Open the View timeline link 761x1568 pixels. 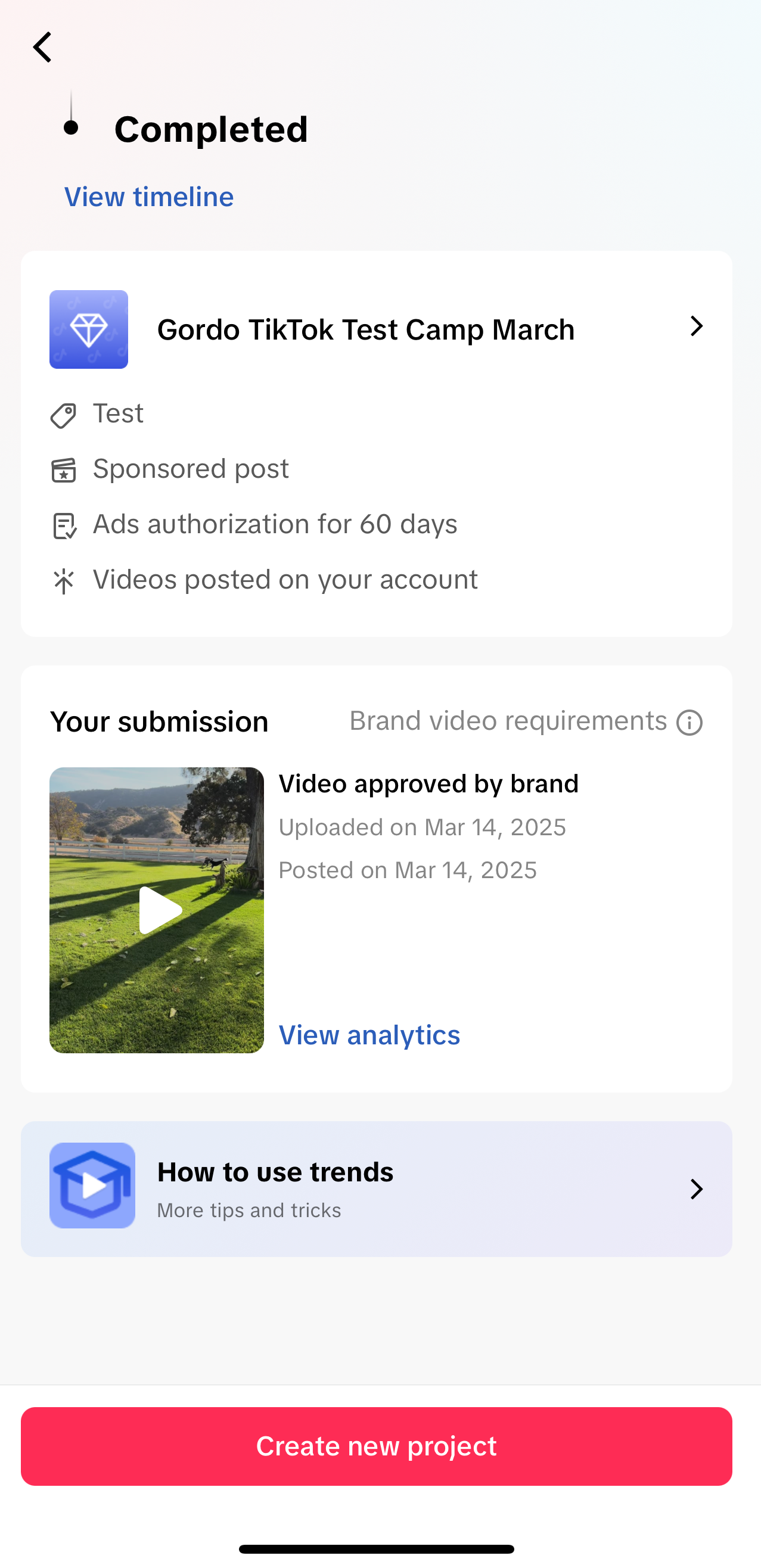tap(149, 197)
